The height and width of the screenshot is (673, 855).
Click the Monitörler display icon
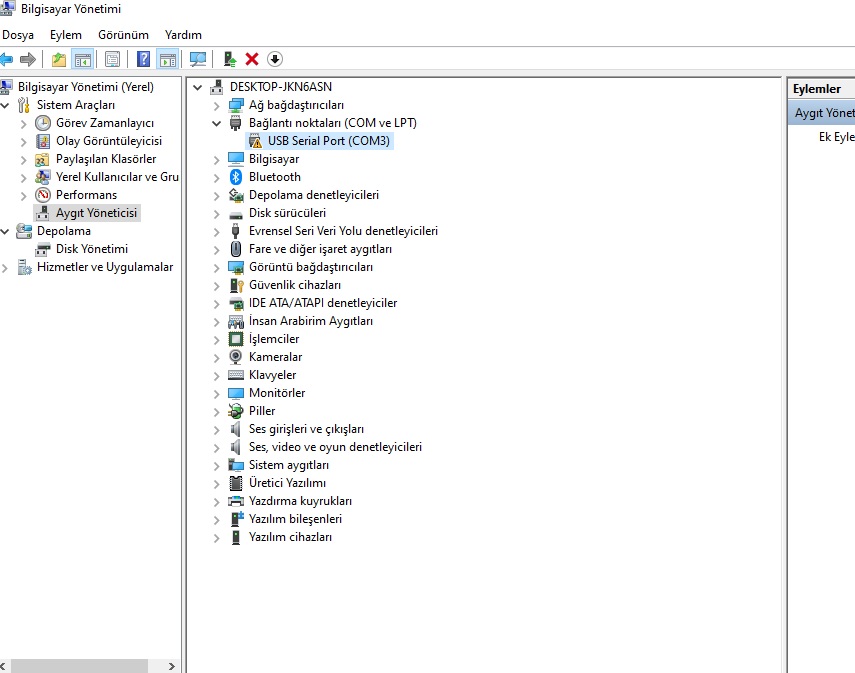pyautogui.click(x=236, y=393)
